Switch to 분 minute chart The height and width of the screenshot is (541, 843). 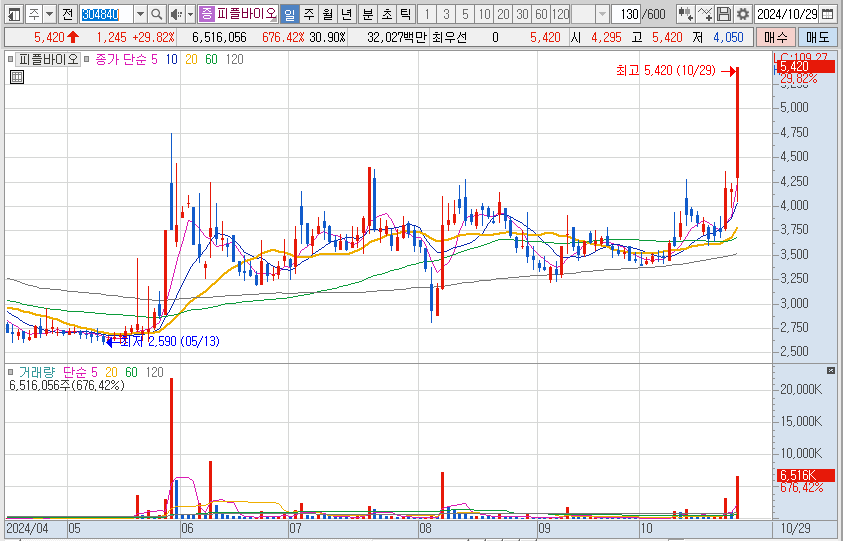[x=368, y=14]
